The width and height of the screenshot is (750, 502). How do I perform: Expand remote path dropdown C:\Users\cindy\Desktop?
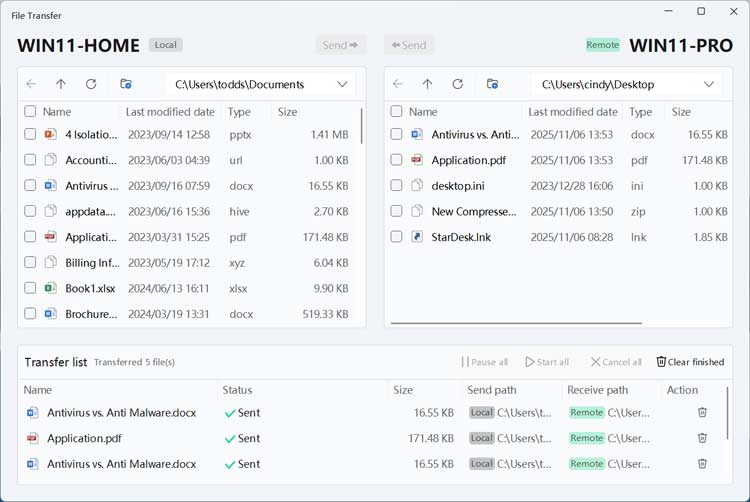[709, 84]
